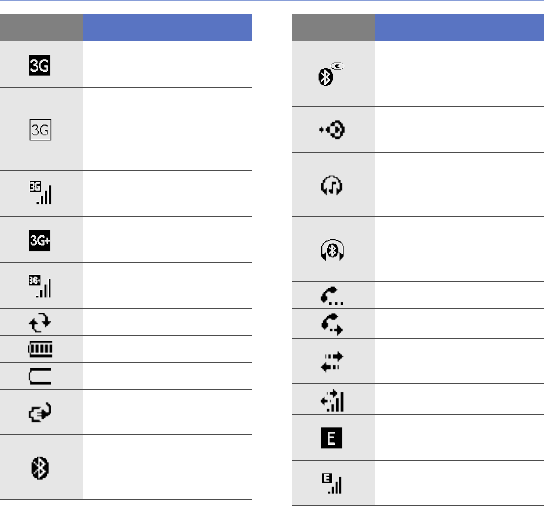Click the circle with incoming arrow icon
Image resolution: width=544 pixels, height=506 pixels.
[332, 130]
